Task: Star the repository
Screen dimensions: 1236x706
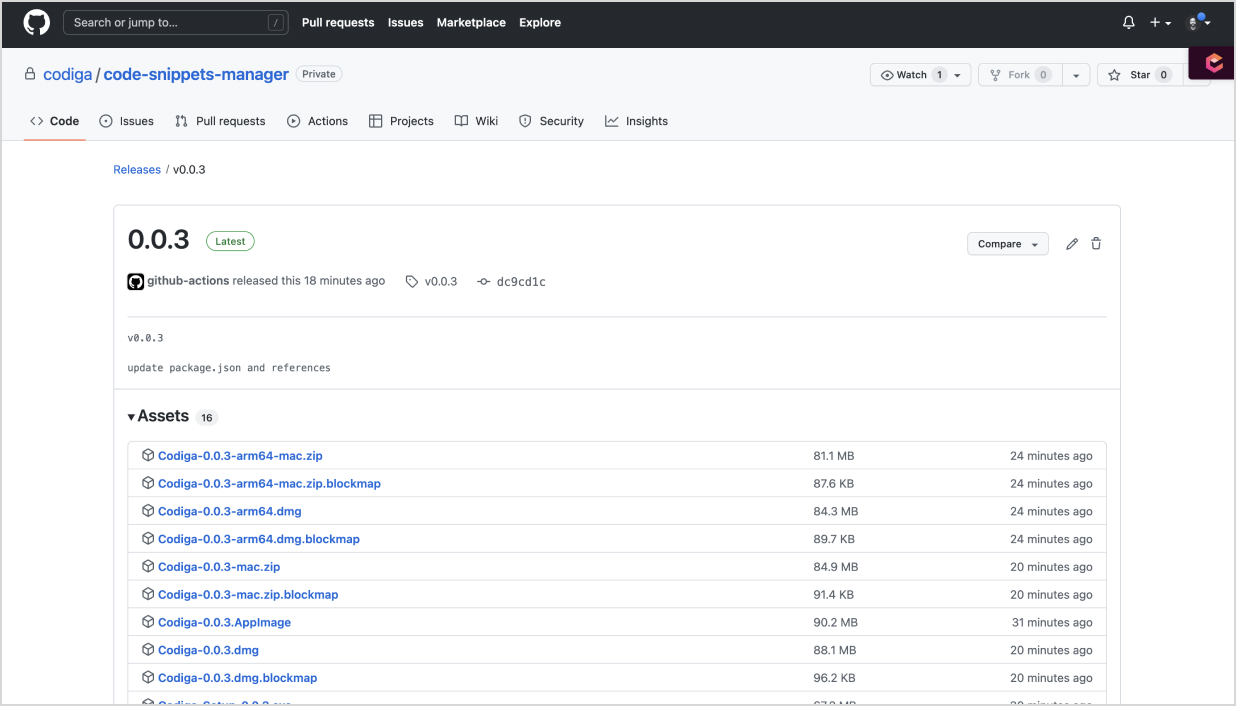Action: (x=1140, y=75)
